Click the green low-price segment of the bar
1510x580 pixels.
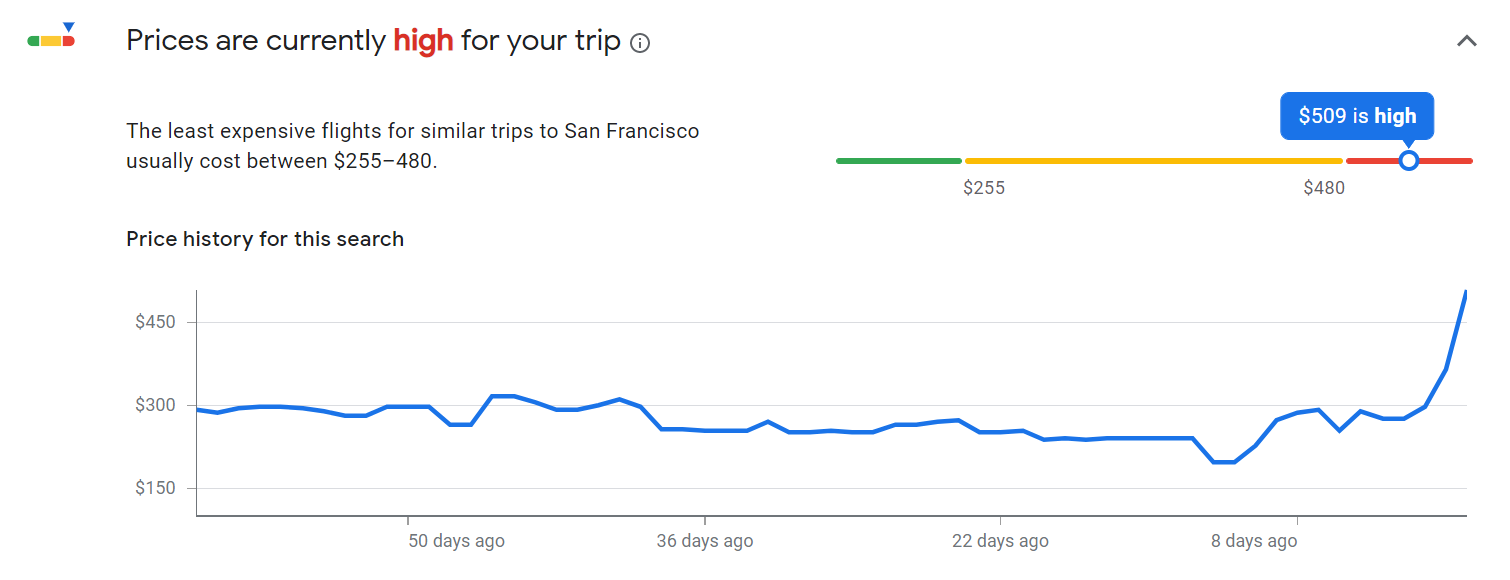point(898,160)
